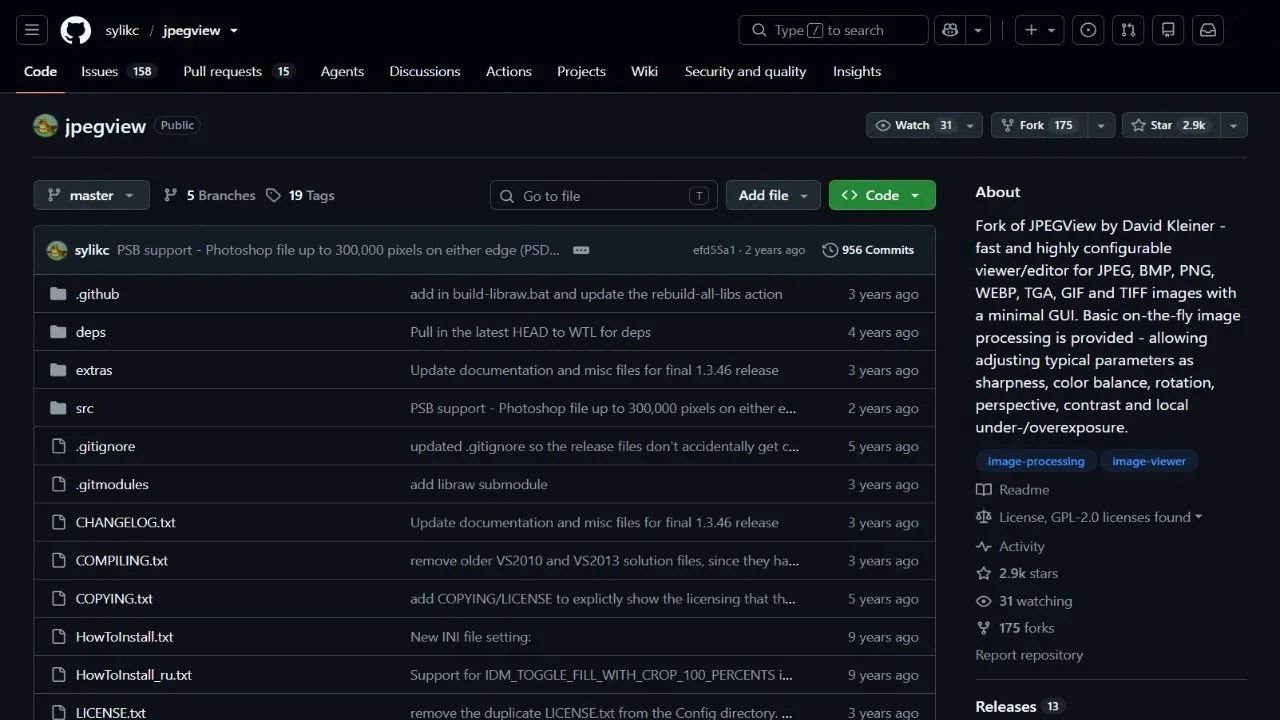Focus the Go to file input
This screenshot has height=720, width=1280.
tap(604, 195)
